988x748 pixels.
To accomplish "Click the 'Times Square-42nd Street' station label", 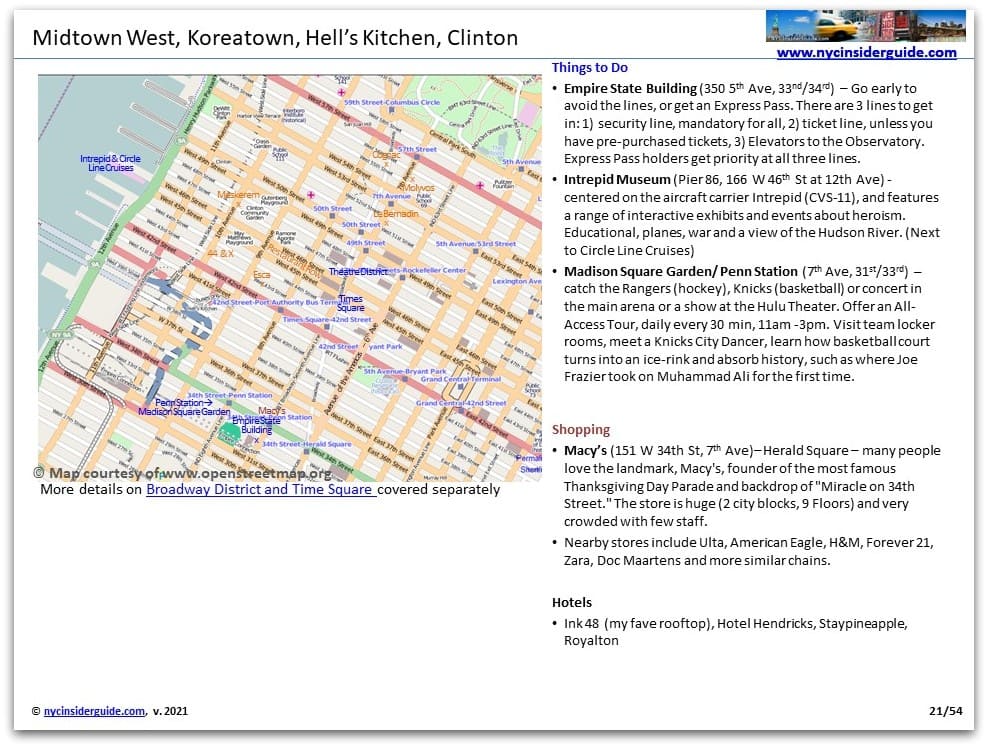I will click(327, 319).
